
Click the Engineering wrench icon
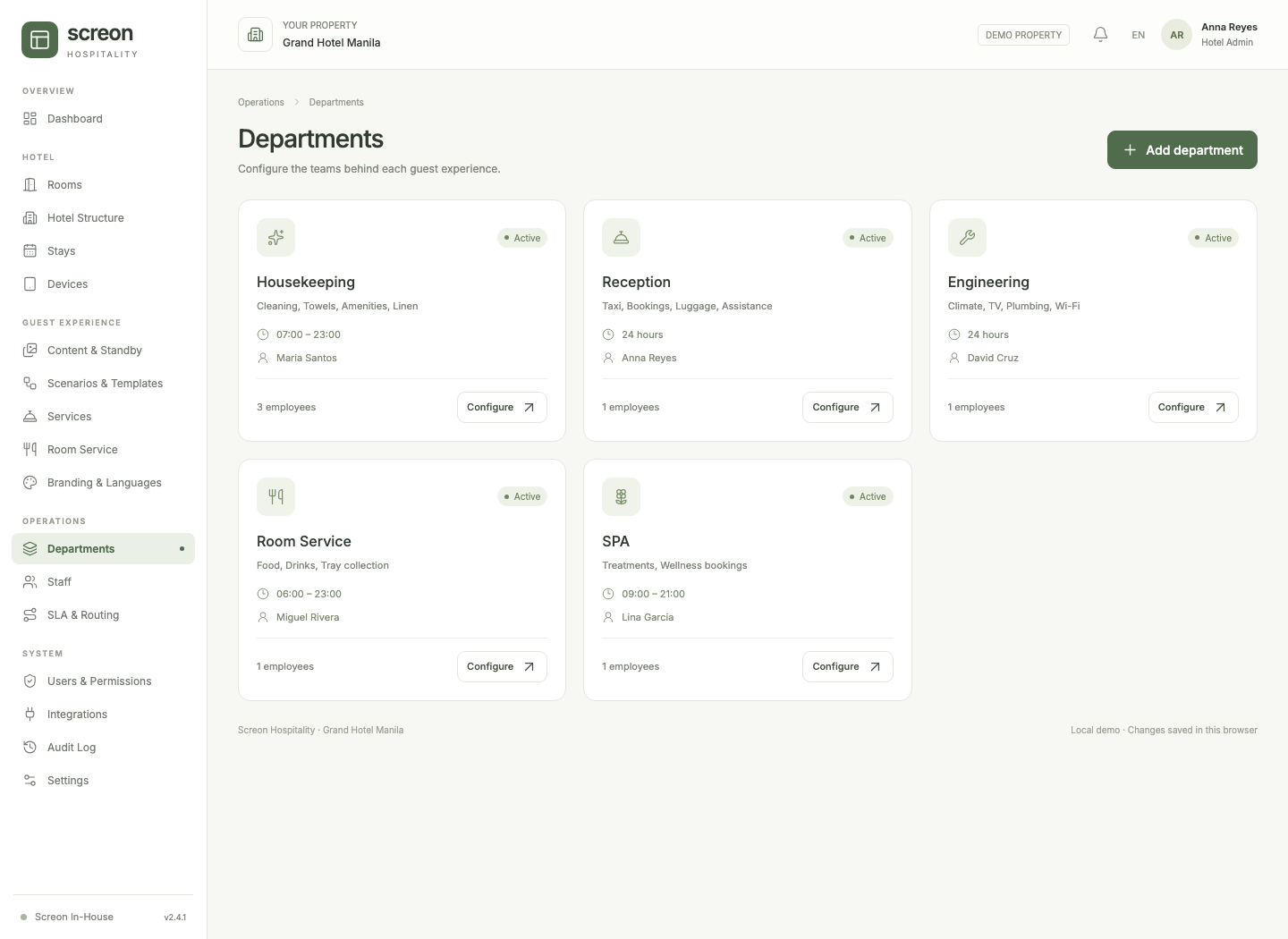967,237
